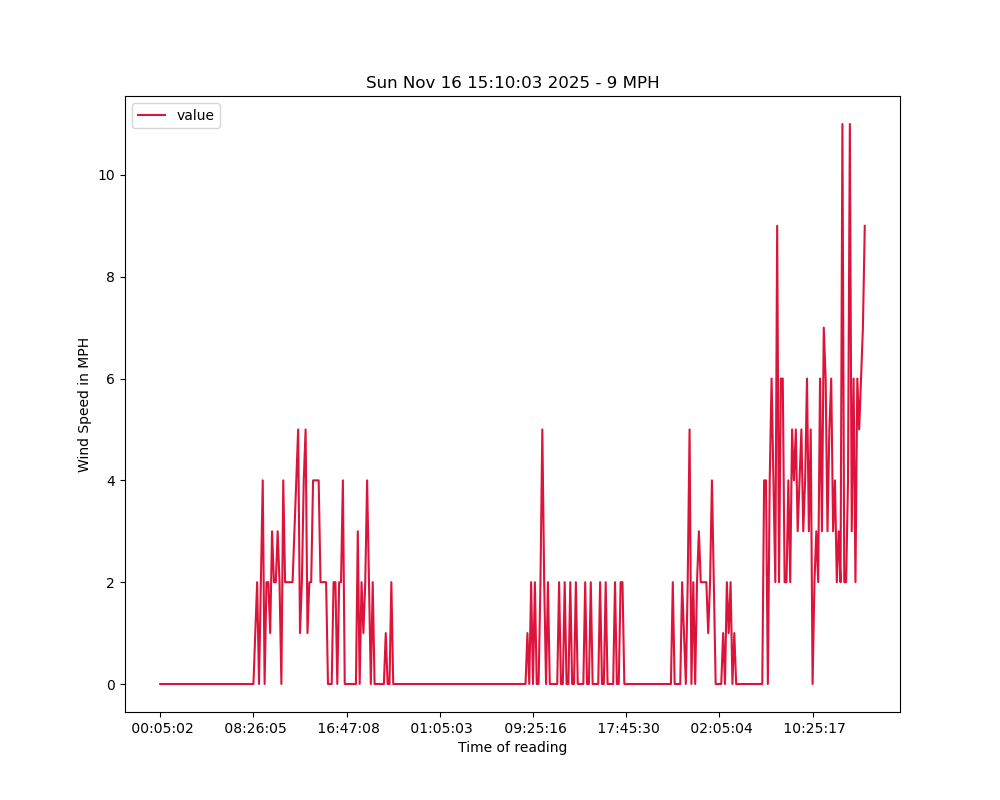Click the chart title showing 9 MPH
The image size is (1000, 800).
click(512, 82)
